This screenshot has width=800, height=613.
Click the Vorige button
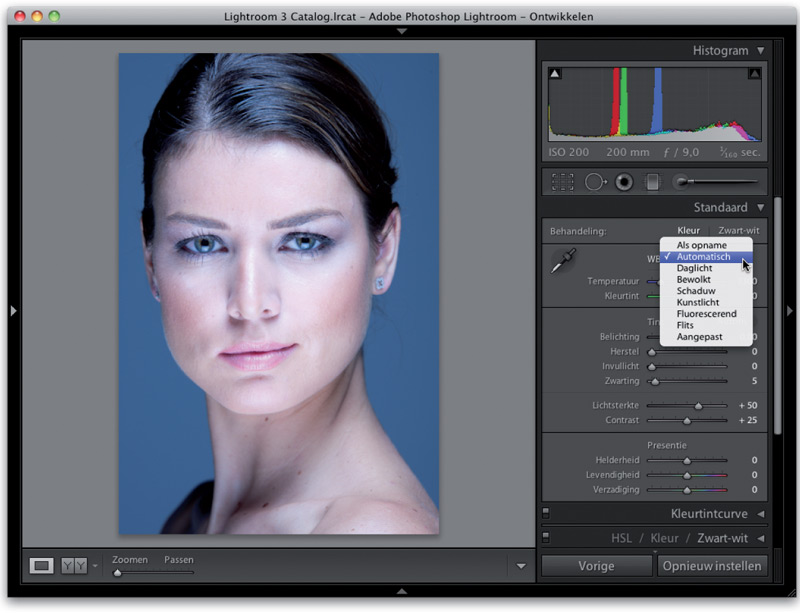(x=597, y=566)
